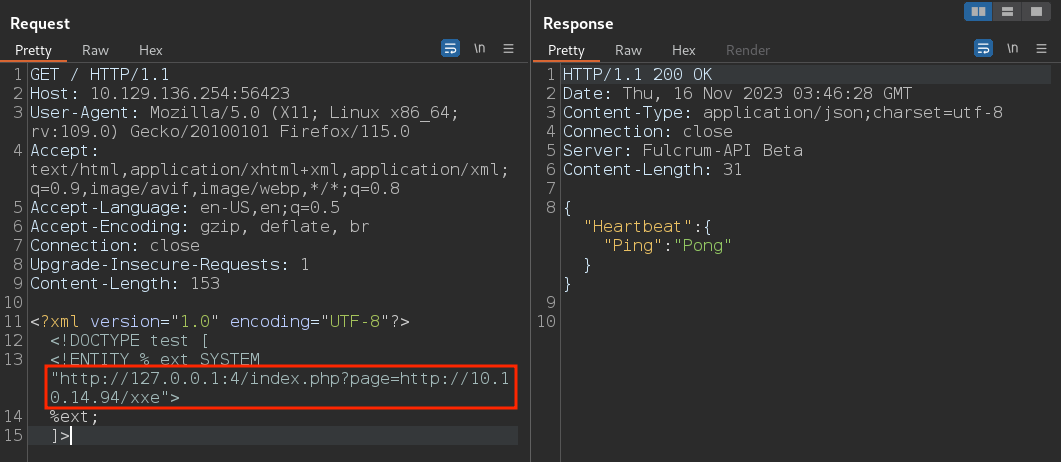Click the Response panel title
Image resolution: width=1061 pixels, height=462 pixels.
tap(578, 23)
